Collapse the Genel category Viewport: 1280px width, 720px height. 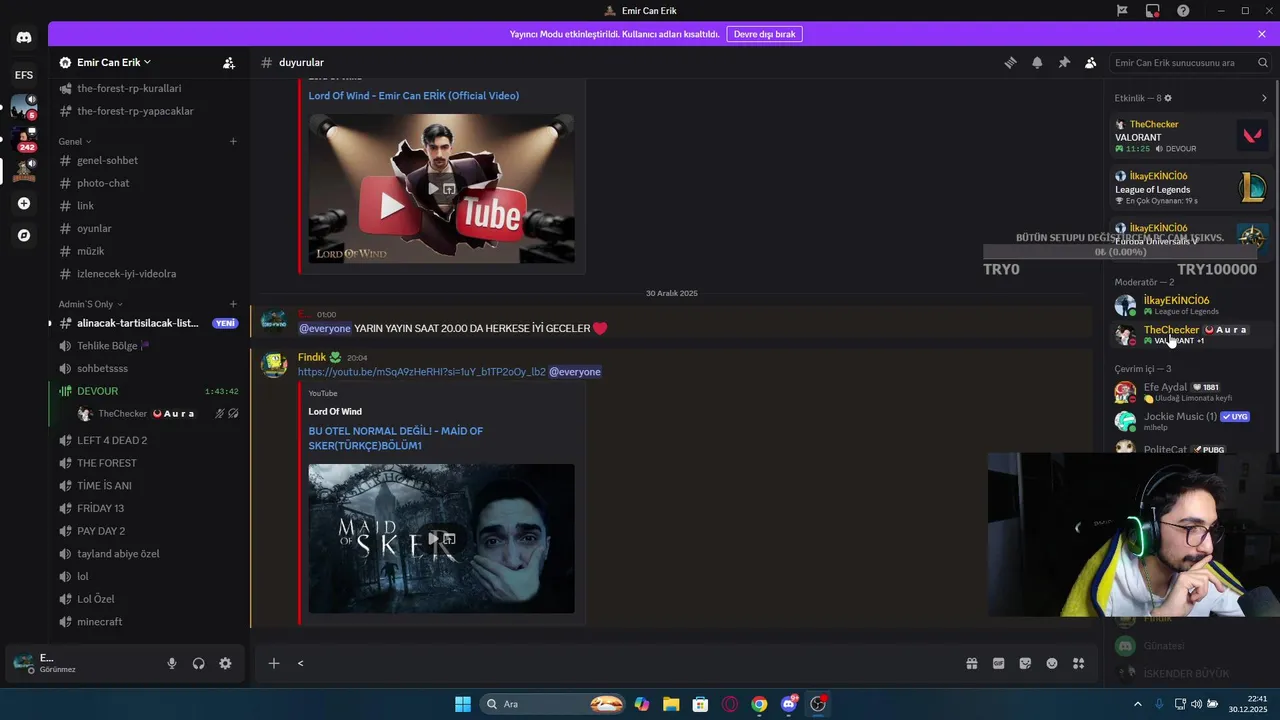75,141
